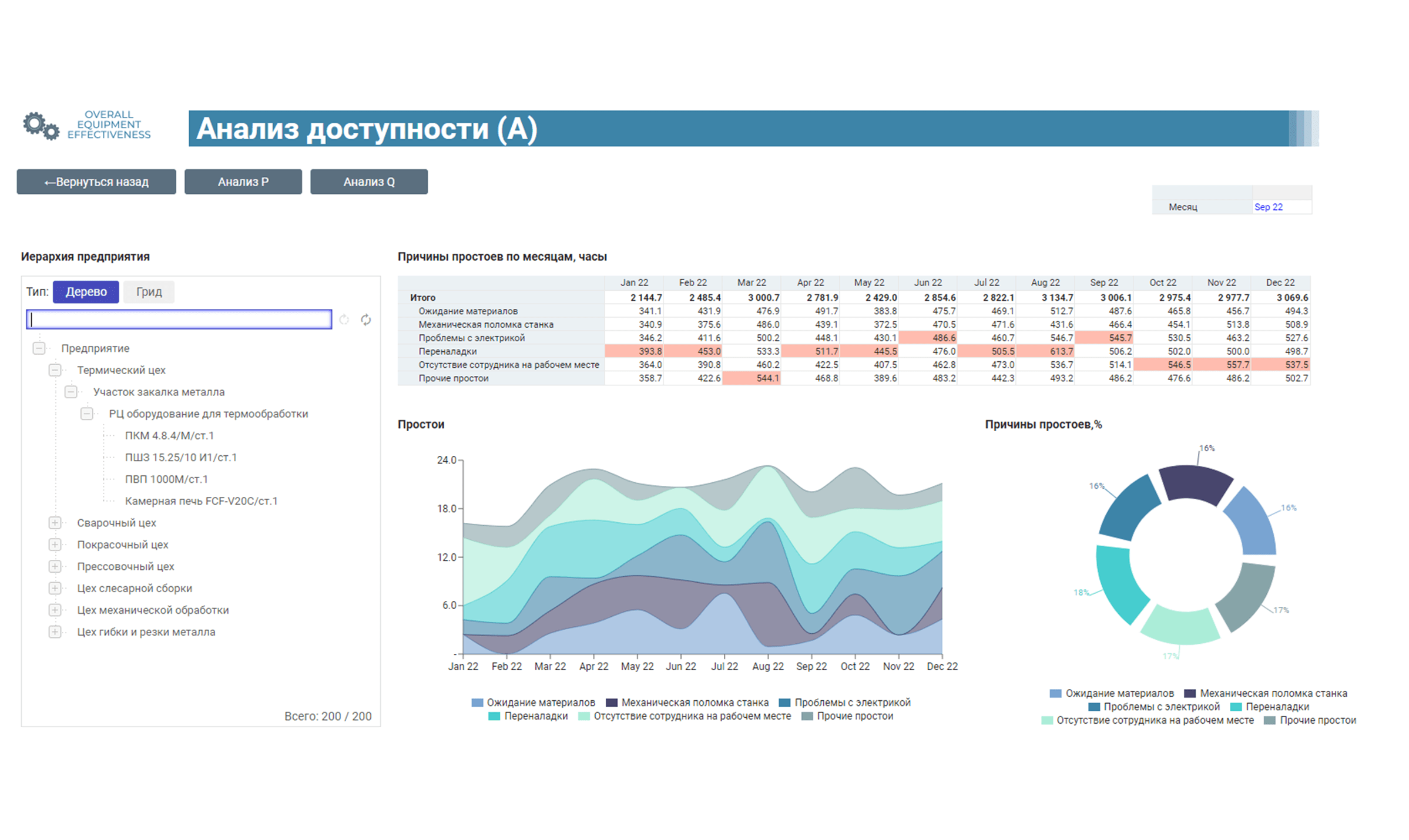Viewport: 1409px width, 840px height.
Task: Open the Анализ P page
Action: pos(243,182)
